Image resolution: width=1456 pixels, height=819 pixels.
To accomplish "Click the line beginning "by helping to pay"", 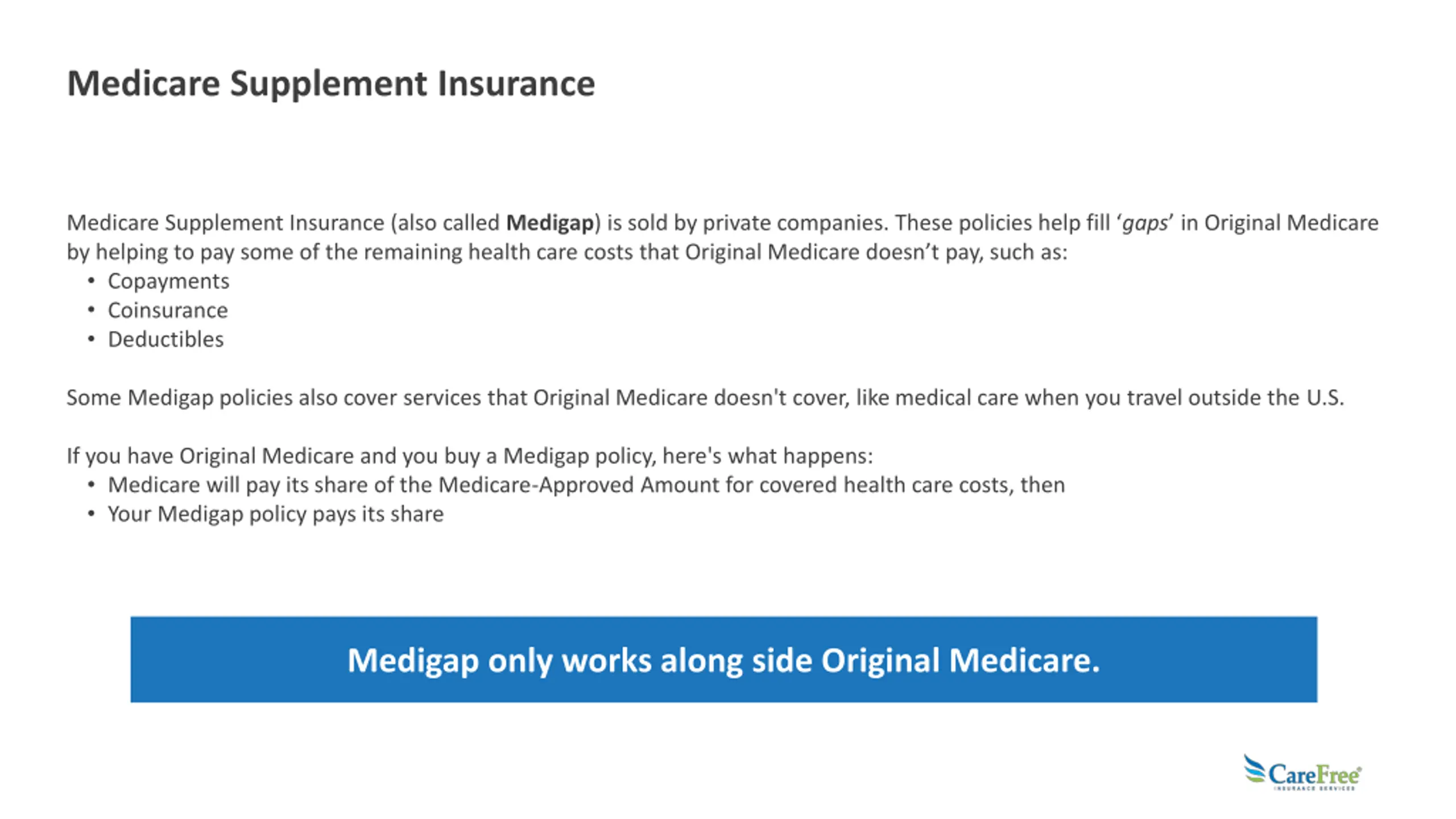I will coord(567,252).
